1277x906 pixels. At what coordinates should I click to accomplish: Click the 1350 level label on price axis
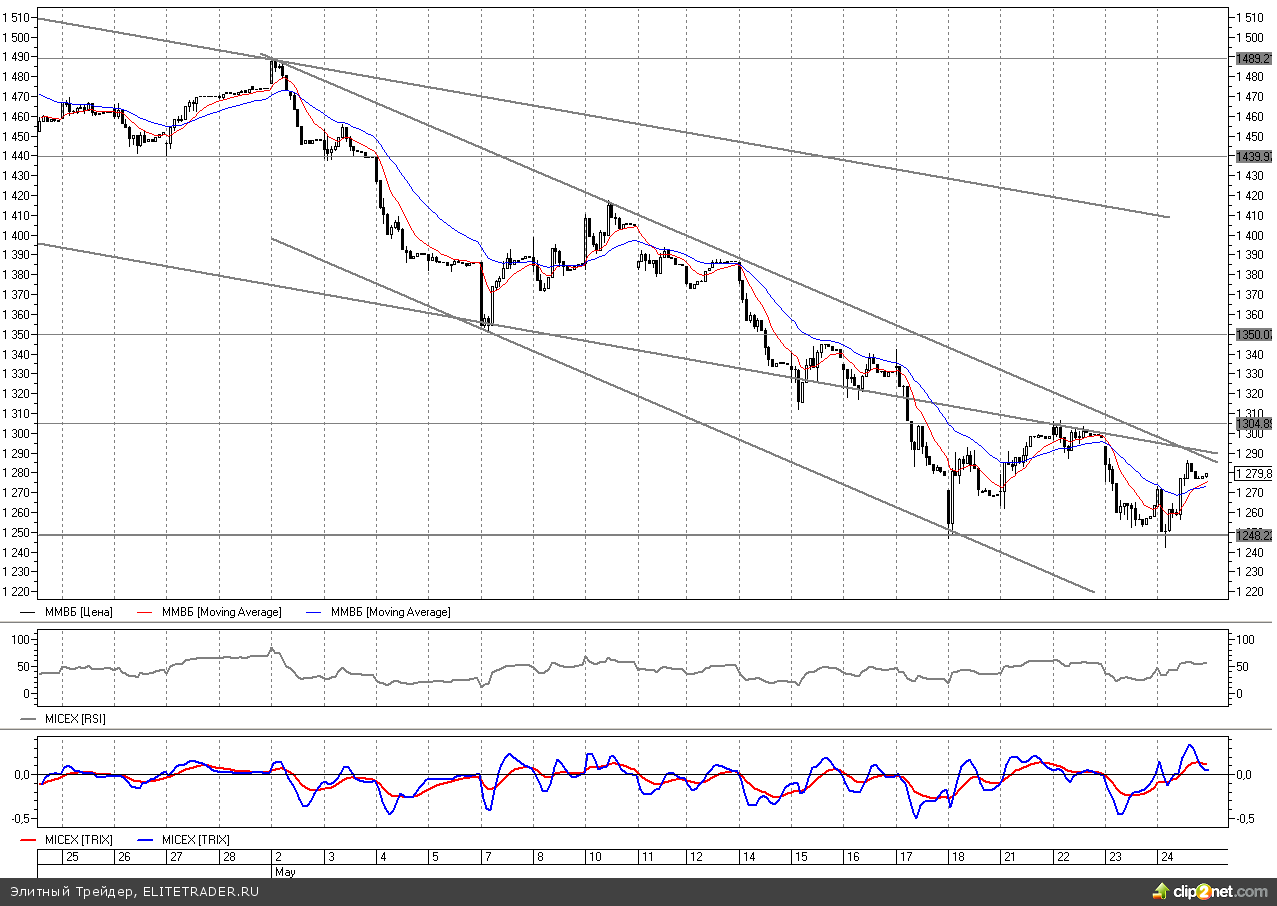click(x=1253, y=334)
